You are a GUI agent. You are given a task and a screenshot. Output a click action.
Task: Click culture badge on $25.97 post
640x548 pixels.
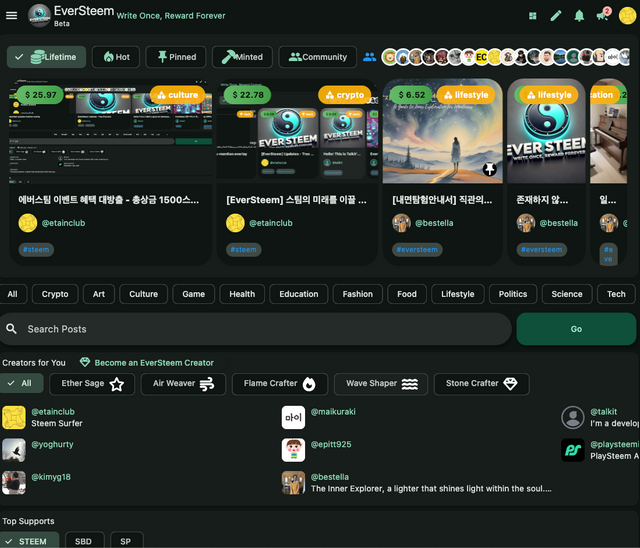(x=178, y=95)
